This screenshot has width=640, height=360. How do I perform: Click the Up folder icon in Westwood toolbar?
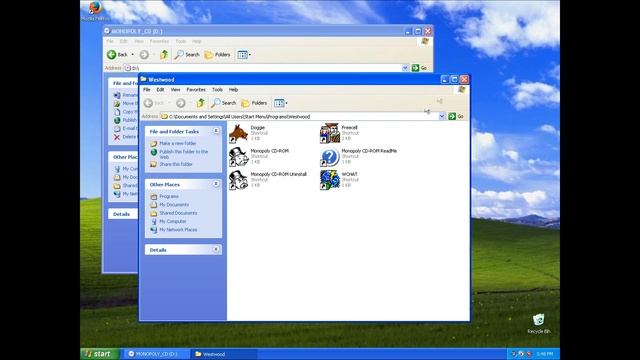coord(200,103)
